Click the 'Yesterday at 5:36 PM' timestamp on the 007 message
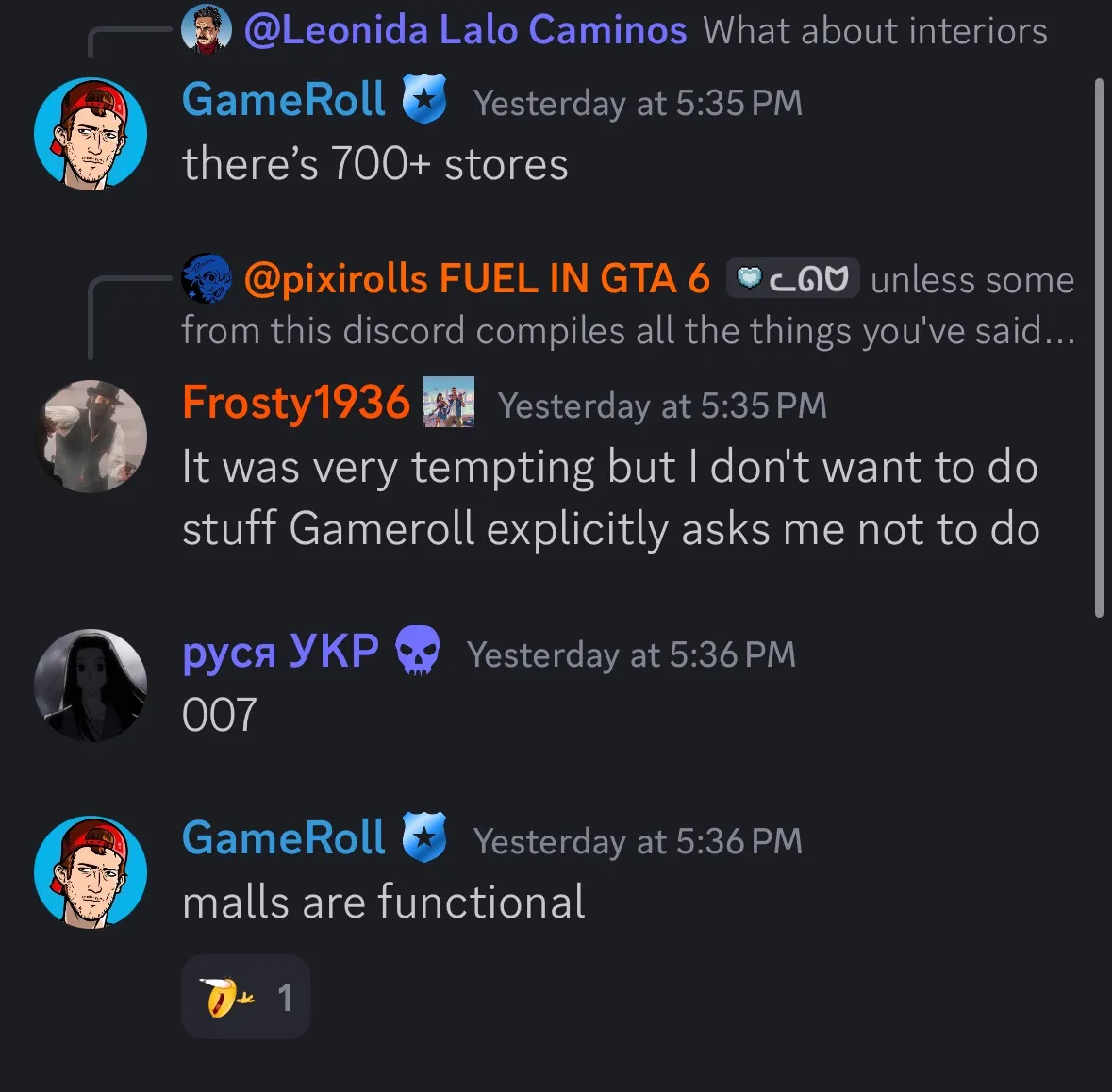Screen dimensions: 1112x1092 point(631,654)
